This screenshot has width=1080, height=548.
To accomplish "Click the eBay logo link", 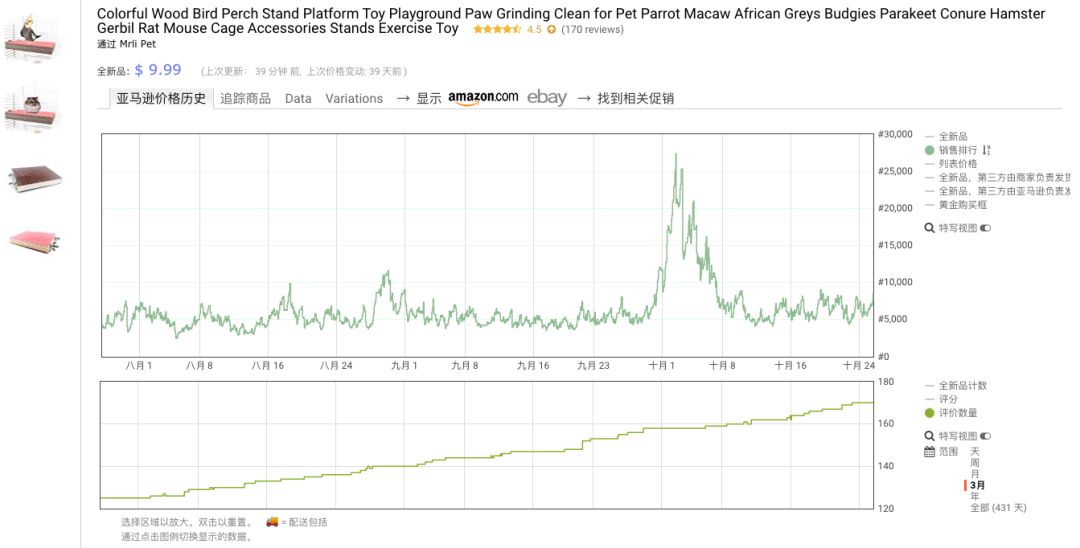I will click(x=547, y=97).
